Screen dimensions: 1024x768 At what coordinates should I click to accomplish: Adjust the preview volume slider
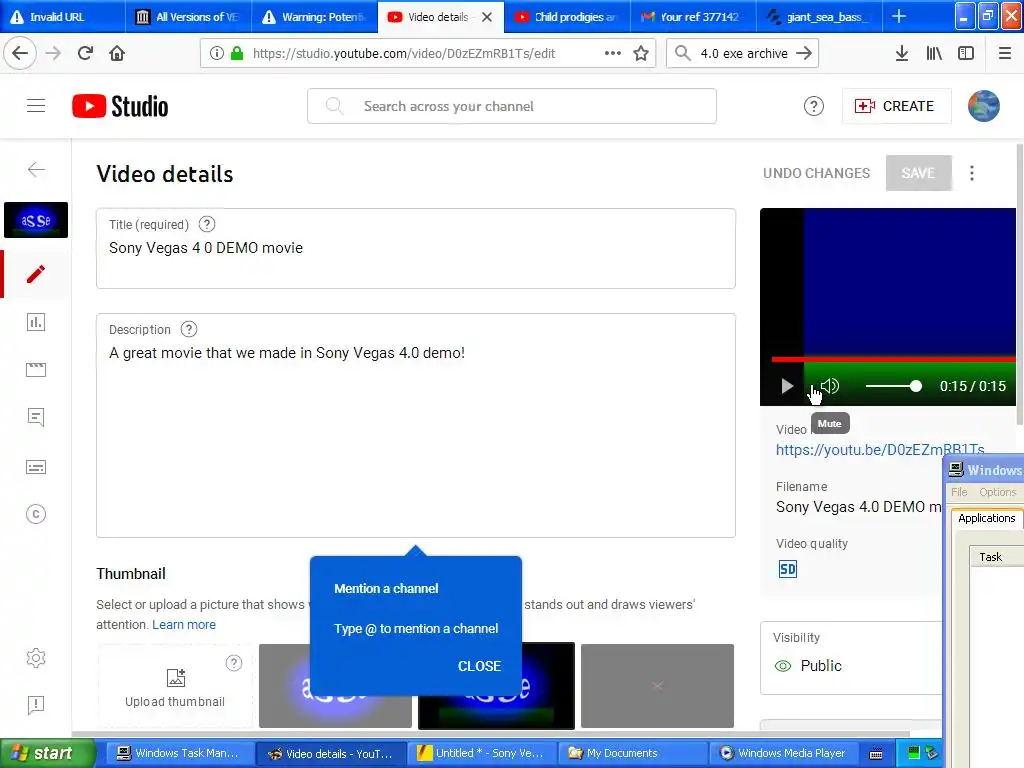coord(893,387)
